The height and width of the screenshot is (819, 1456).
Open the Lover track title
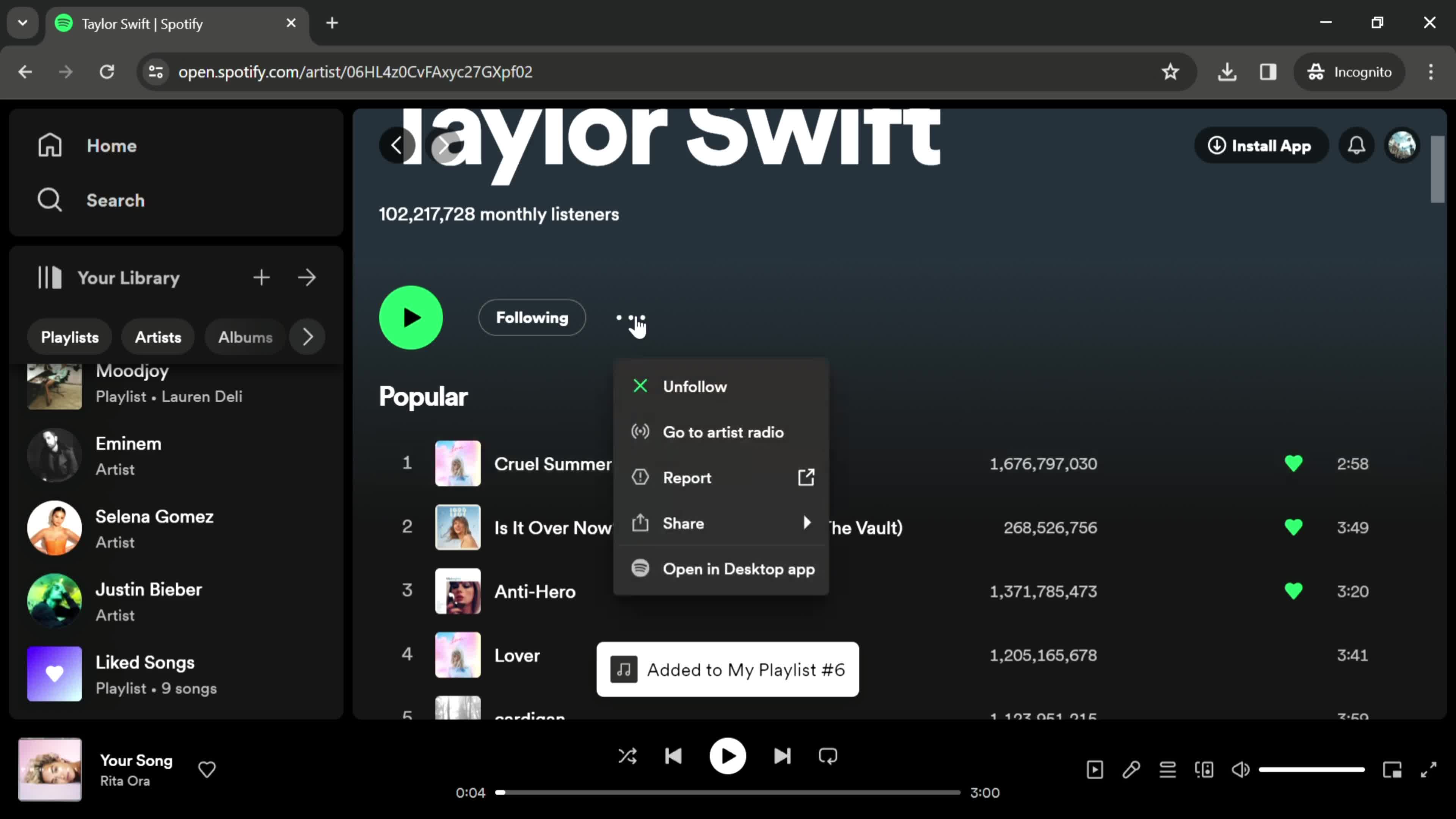pos(516,656)
